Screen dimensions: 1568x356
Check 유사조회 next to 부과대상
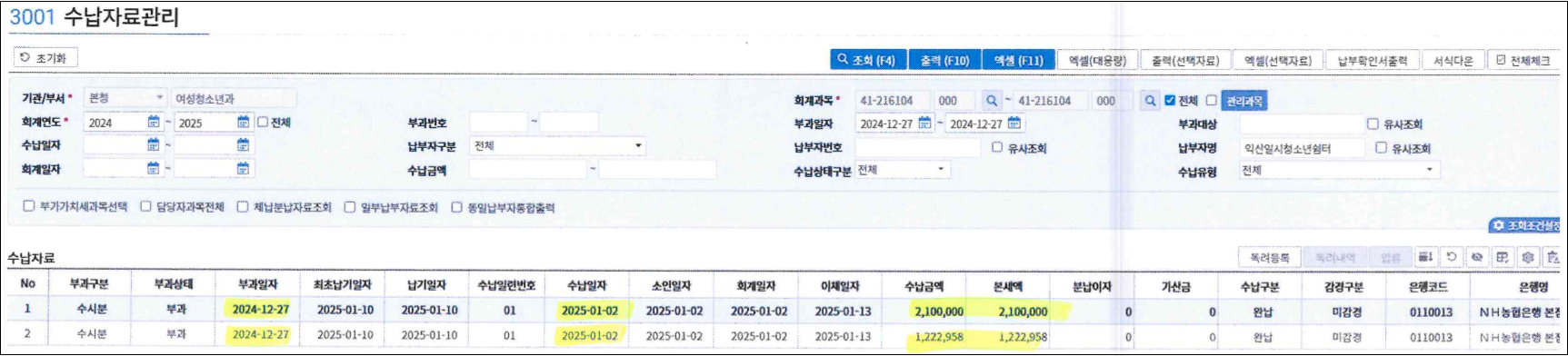(1373, 124)
